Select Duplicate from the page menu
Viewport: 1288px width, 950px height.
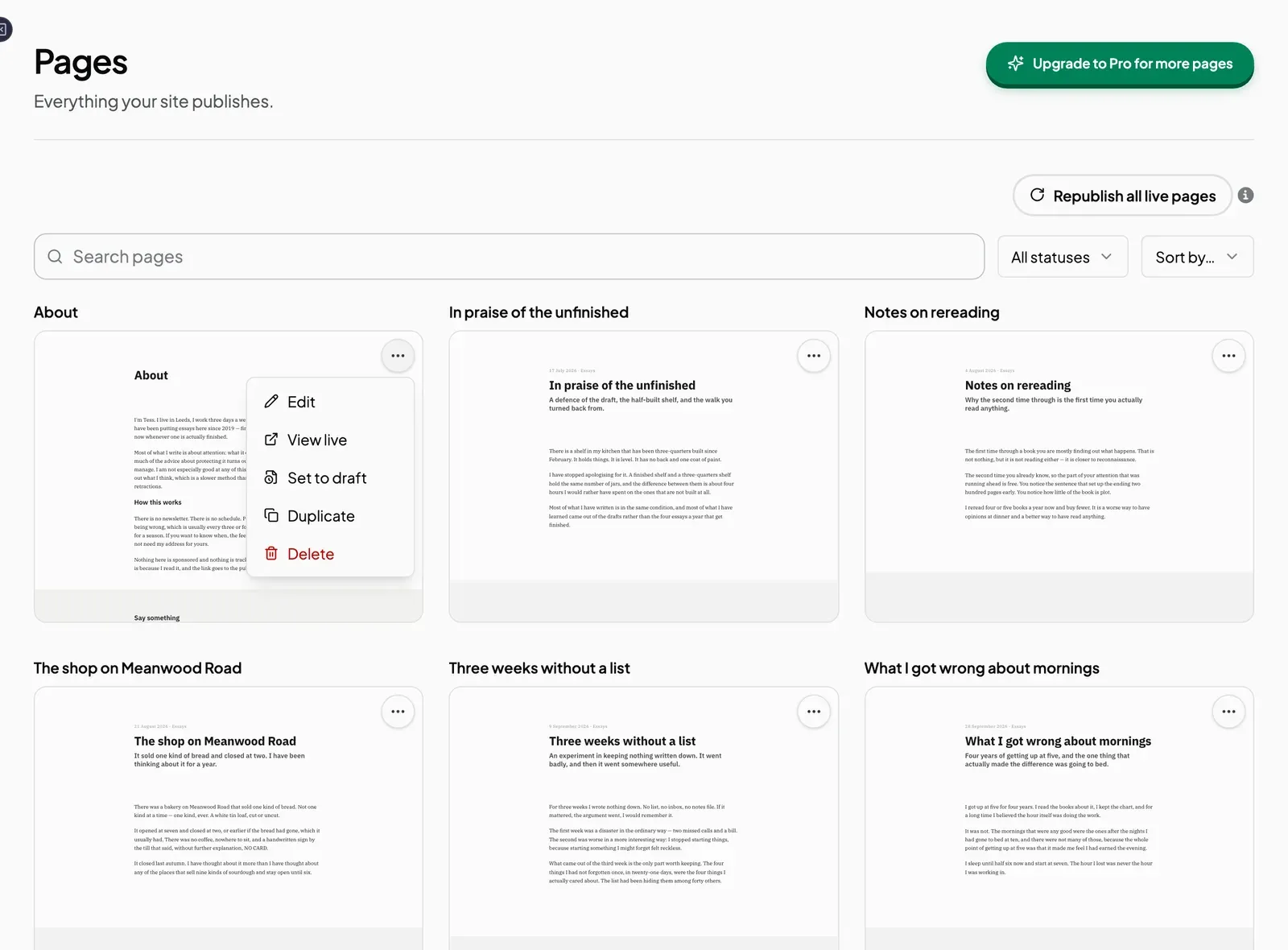pyautogui.click(x=330, y=515)
